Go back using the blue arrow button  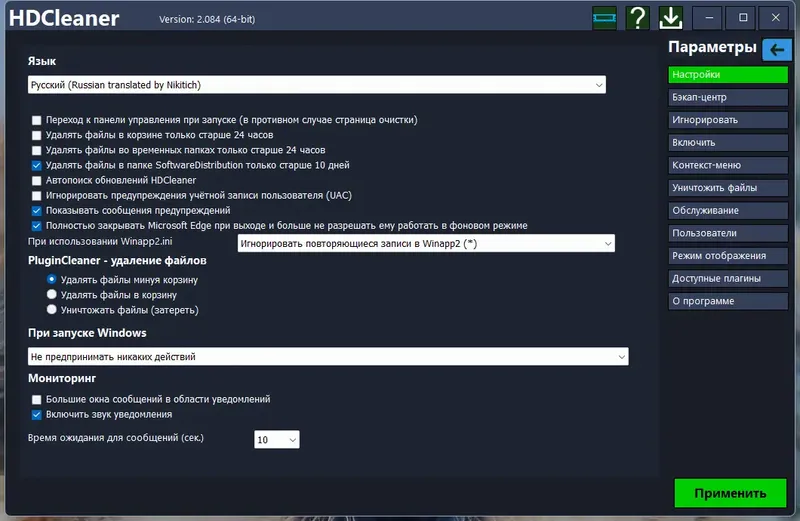tap(777, 49)
